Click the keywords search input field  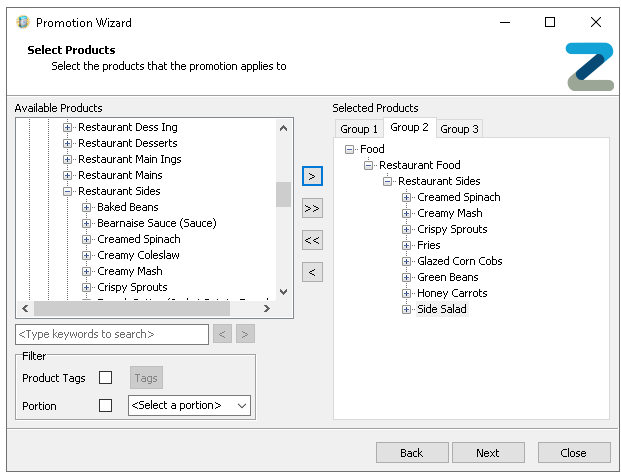coord(112,334)
